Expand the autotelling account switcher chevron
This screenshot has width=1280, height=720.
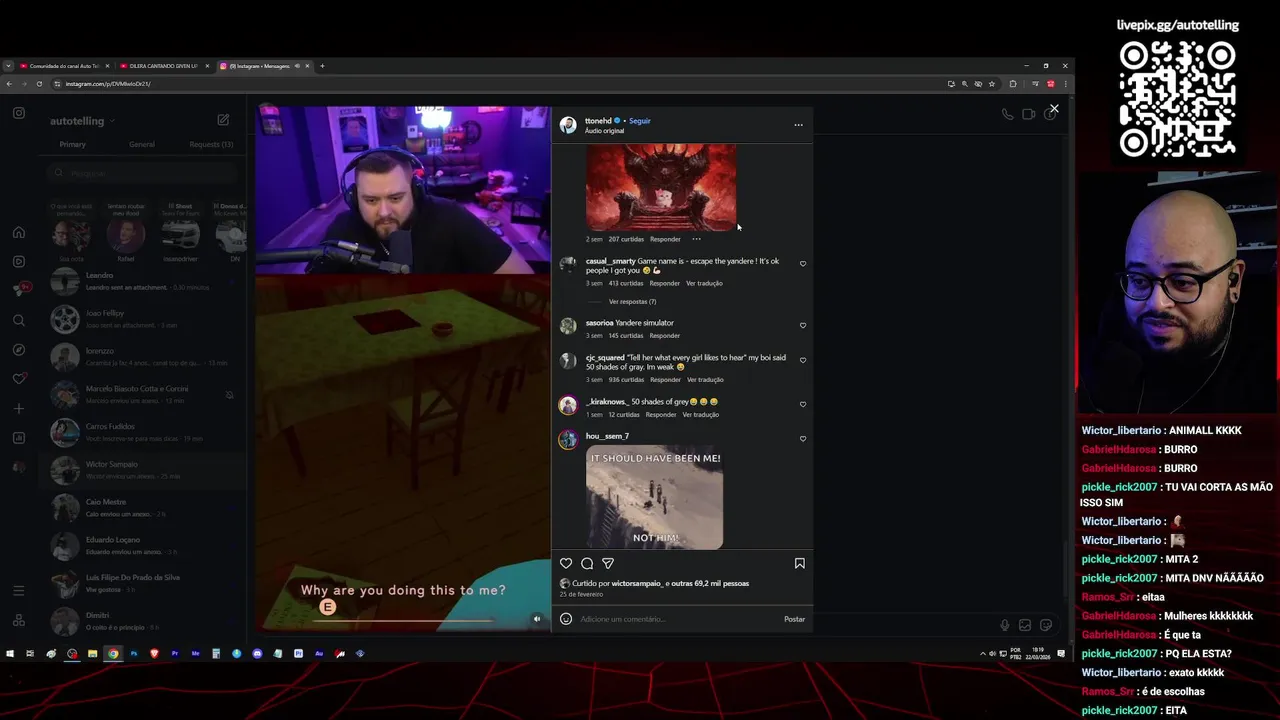click(112, 121)
